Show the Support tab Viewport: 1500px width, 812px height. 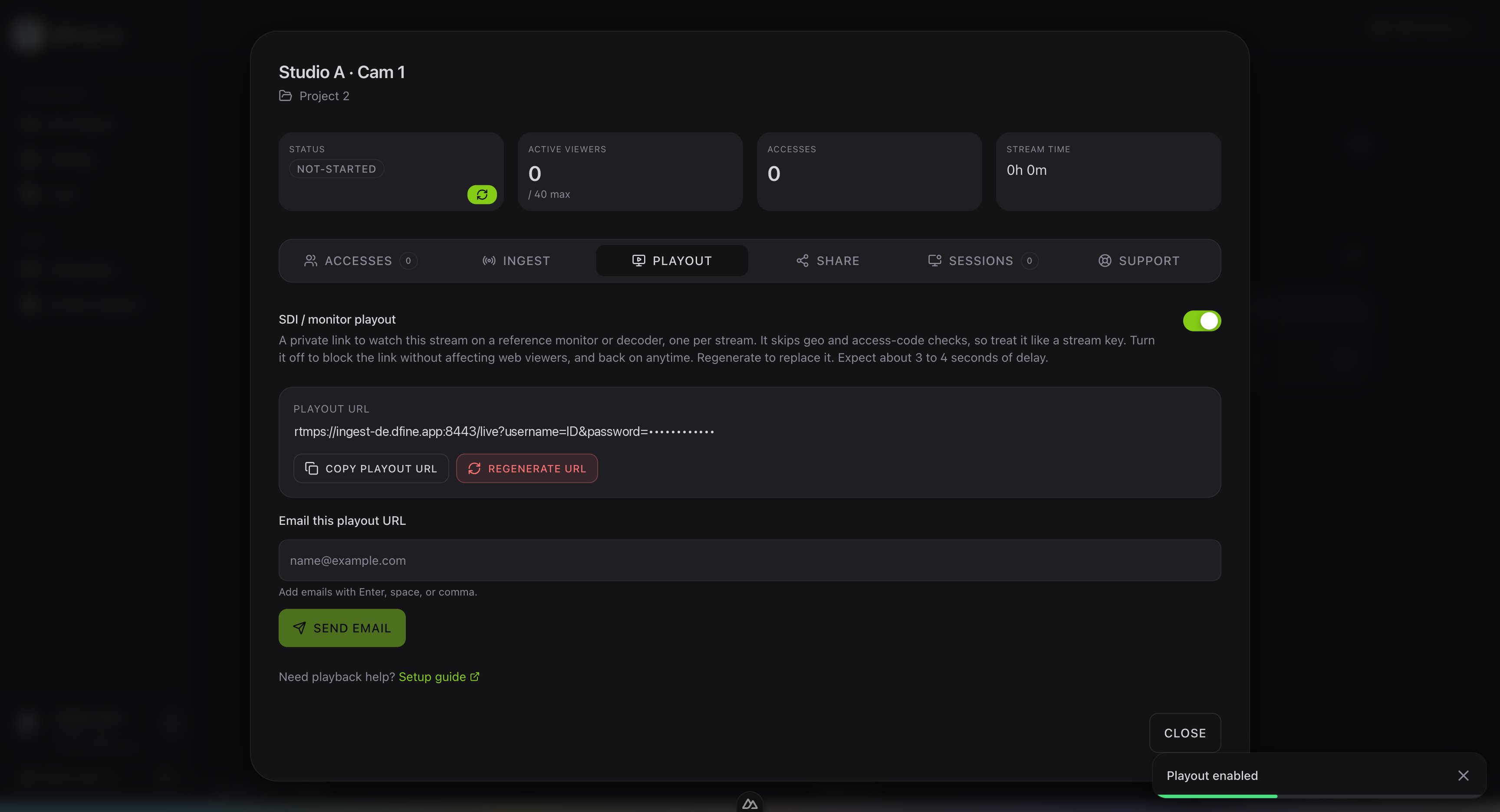pyautogui.click(x=1139, y=261)
